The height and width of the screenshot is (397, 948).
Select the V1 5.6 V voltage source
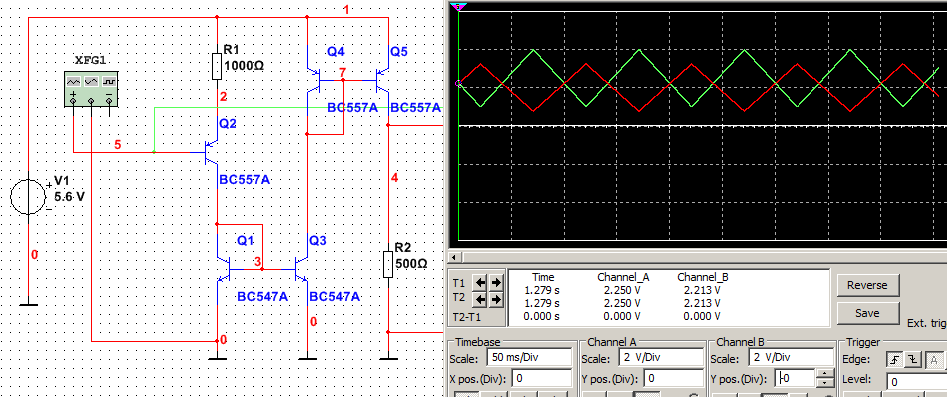tap(28, 197)
